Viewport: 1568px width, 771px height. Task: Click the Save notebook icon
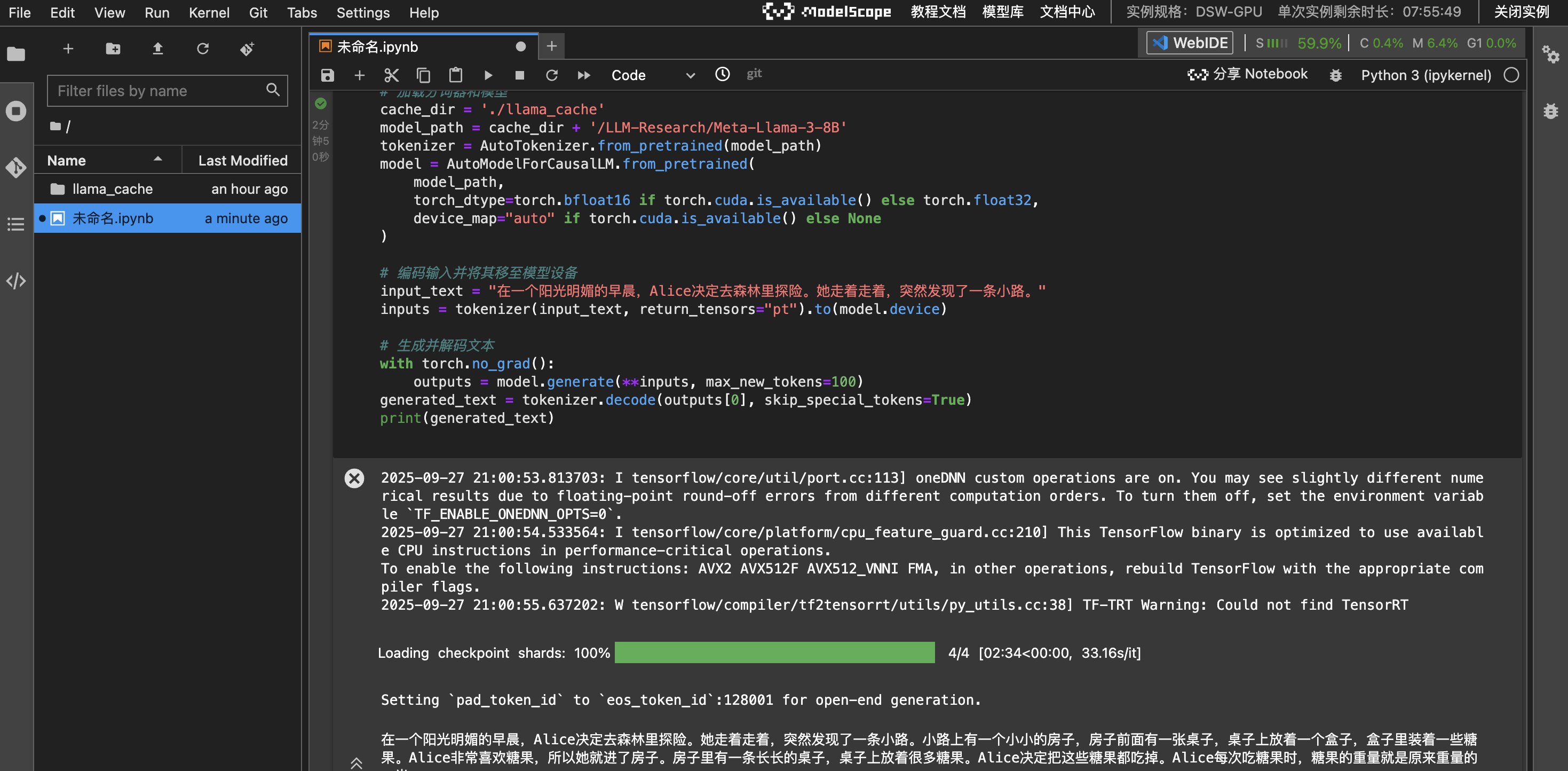coord(328,75)
